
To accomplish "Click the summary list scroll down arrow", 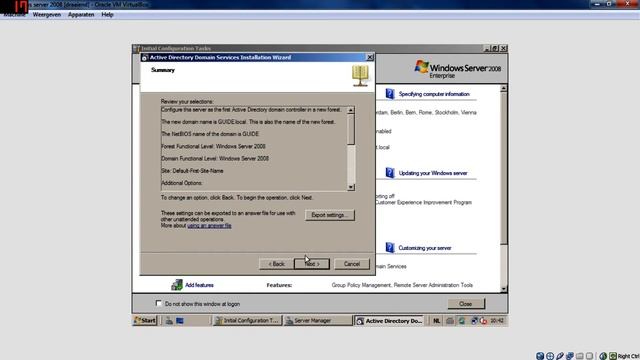I will pos(351,187).
